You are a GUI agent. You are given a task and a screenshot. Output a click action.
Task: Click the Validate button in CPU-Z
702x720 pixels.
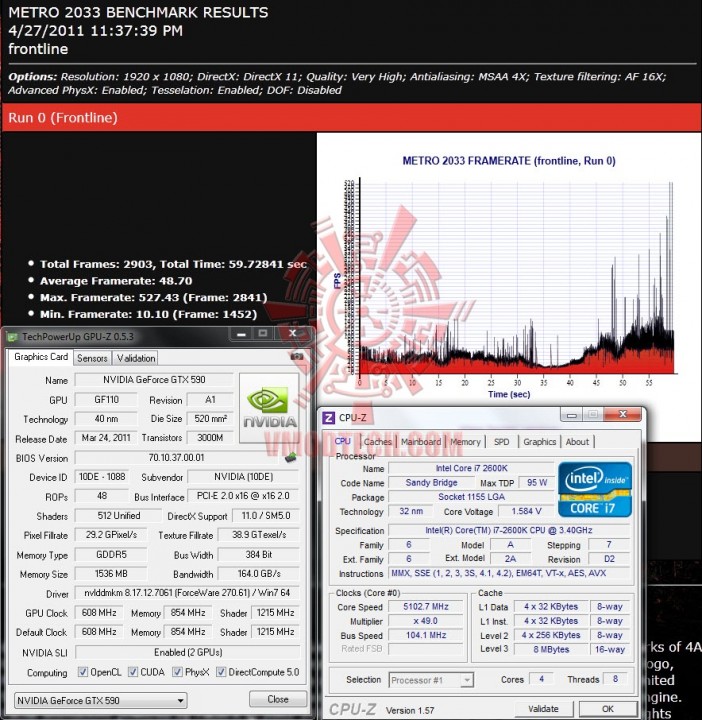click(x=543, y=709)
